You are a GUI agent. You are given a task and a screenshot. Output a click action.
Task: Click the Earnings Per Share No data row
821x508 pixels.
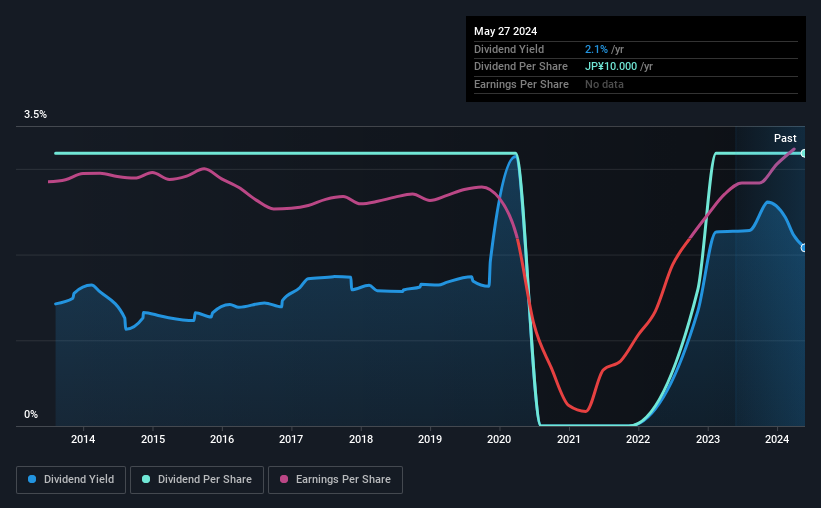pos(636,84)
